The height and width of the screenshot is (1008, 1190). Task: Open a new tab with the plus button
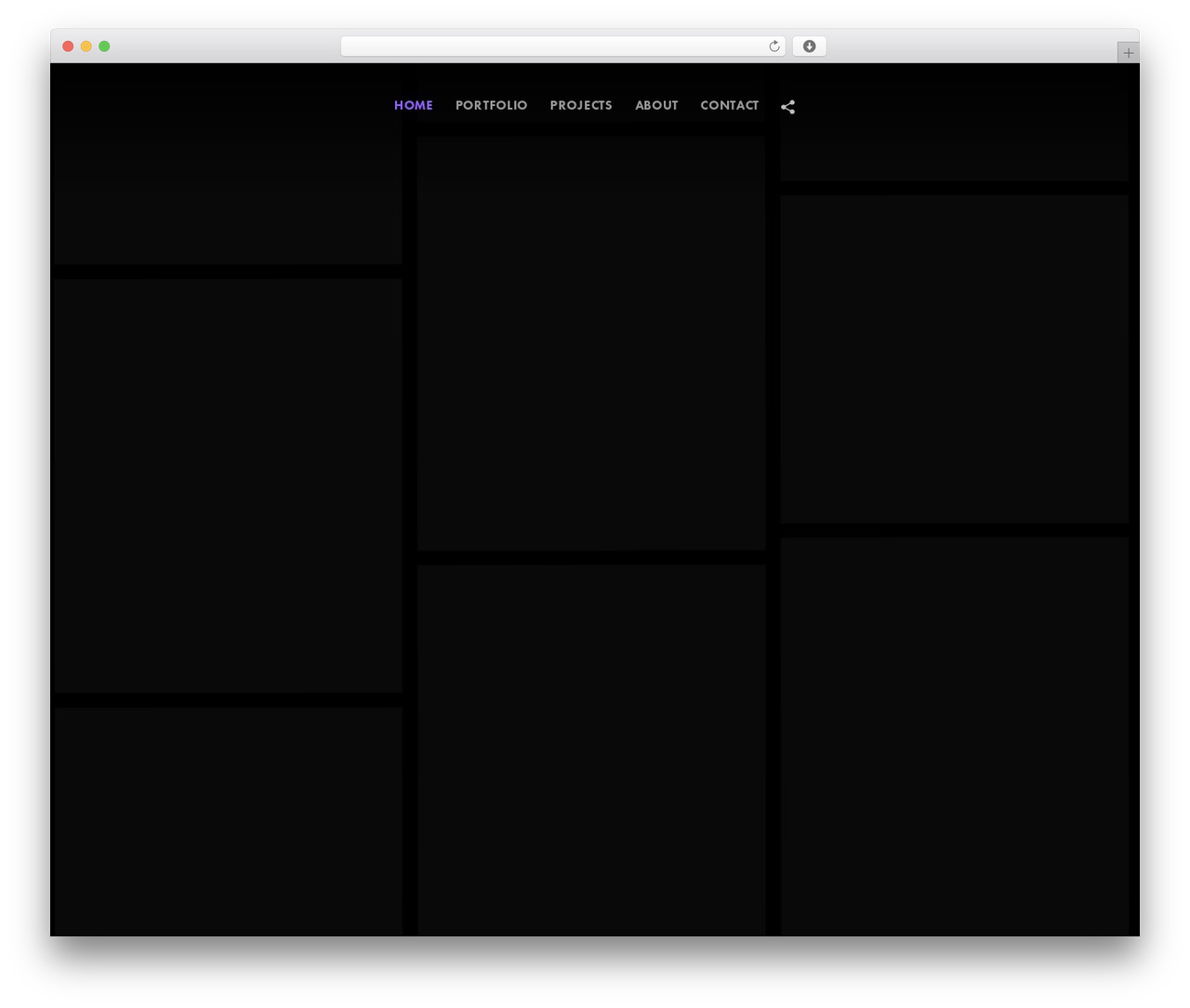1128,53
